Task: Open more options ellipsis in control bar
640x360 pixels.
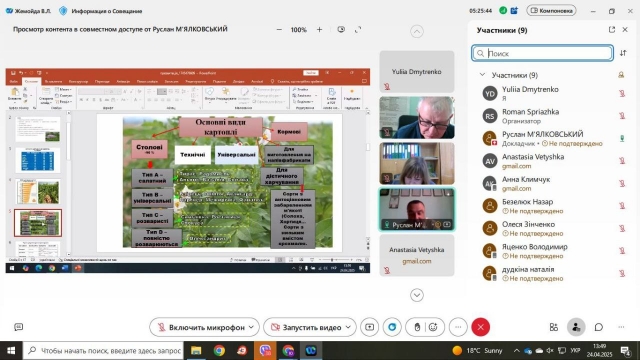Action: [x=458, y=327]
